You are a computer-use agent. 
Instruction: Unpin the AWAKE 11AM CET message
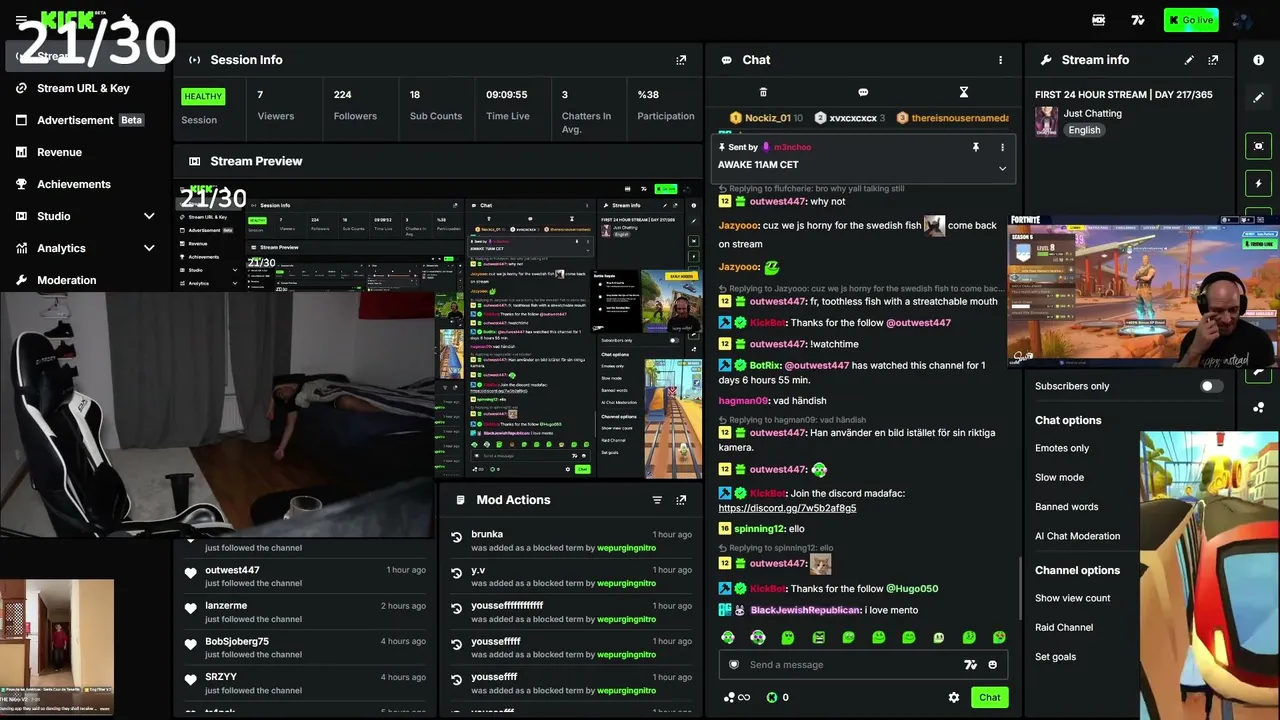click(976, 147)
